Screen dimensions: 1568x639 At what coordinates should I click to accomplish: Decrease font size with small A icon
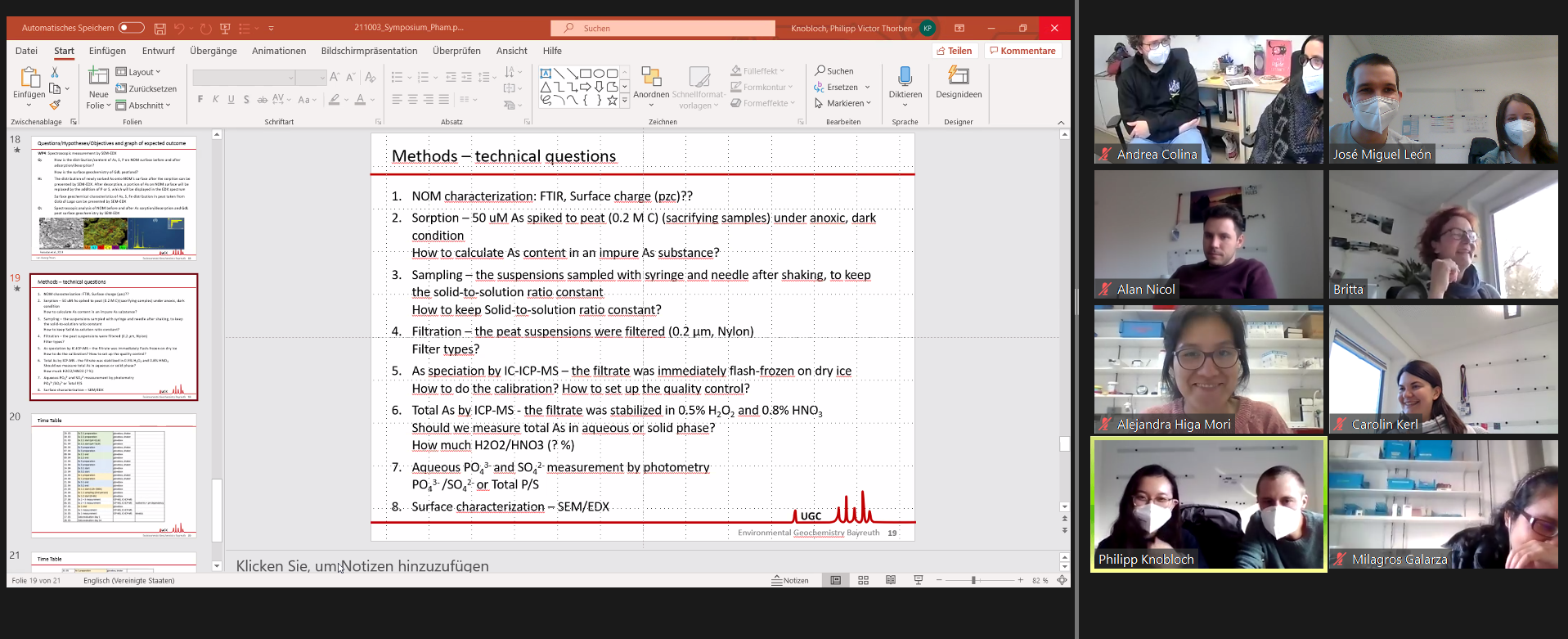[x=350, y=77]
